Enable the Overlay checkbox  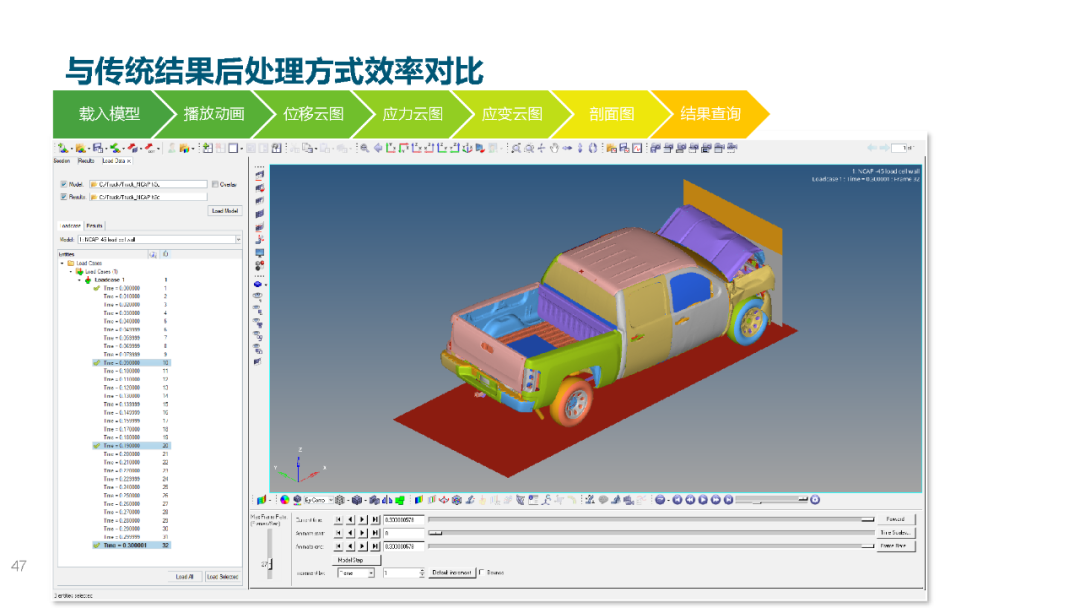(x=216, y=185)
